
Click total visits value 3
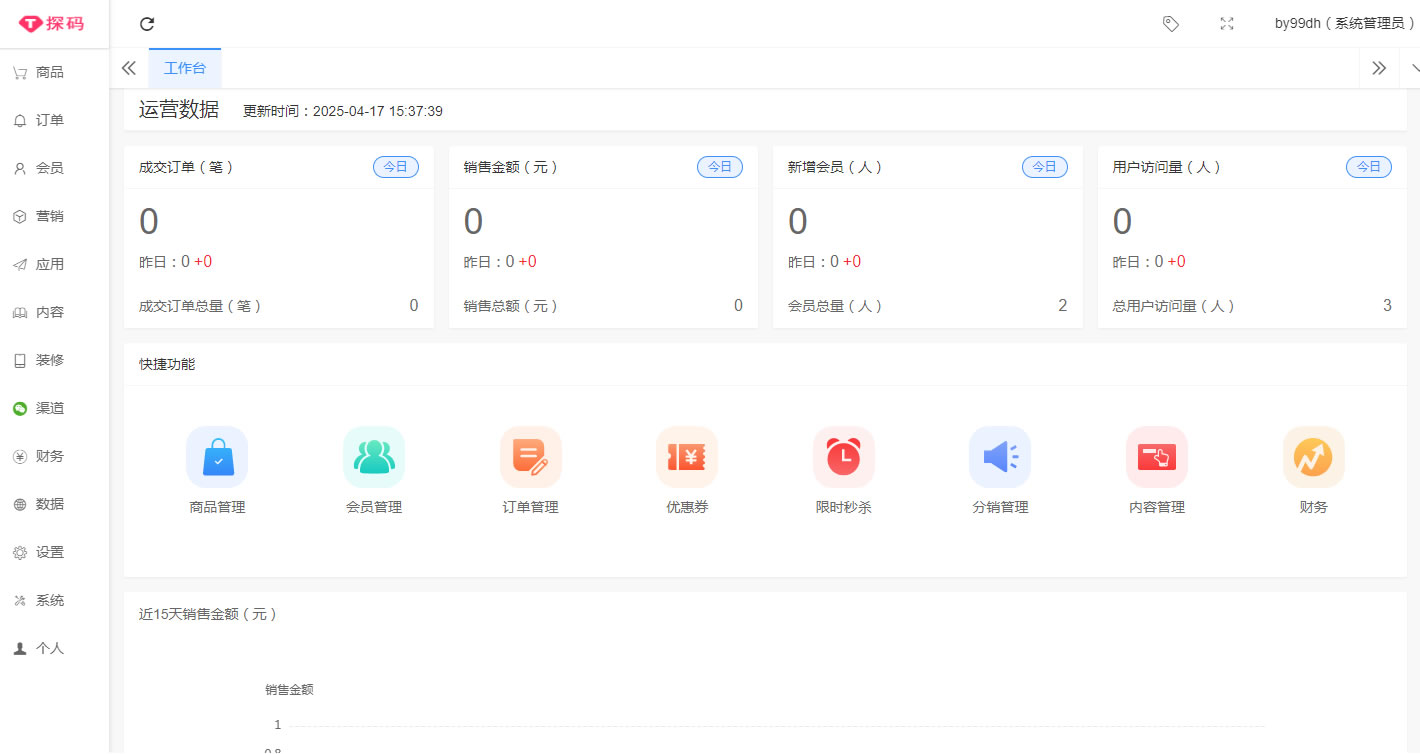pyautogui.click(x=1387, y=306)
